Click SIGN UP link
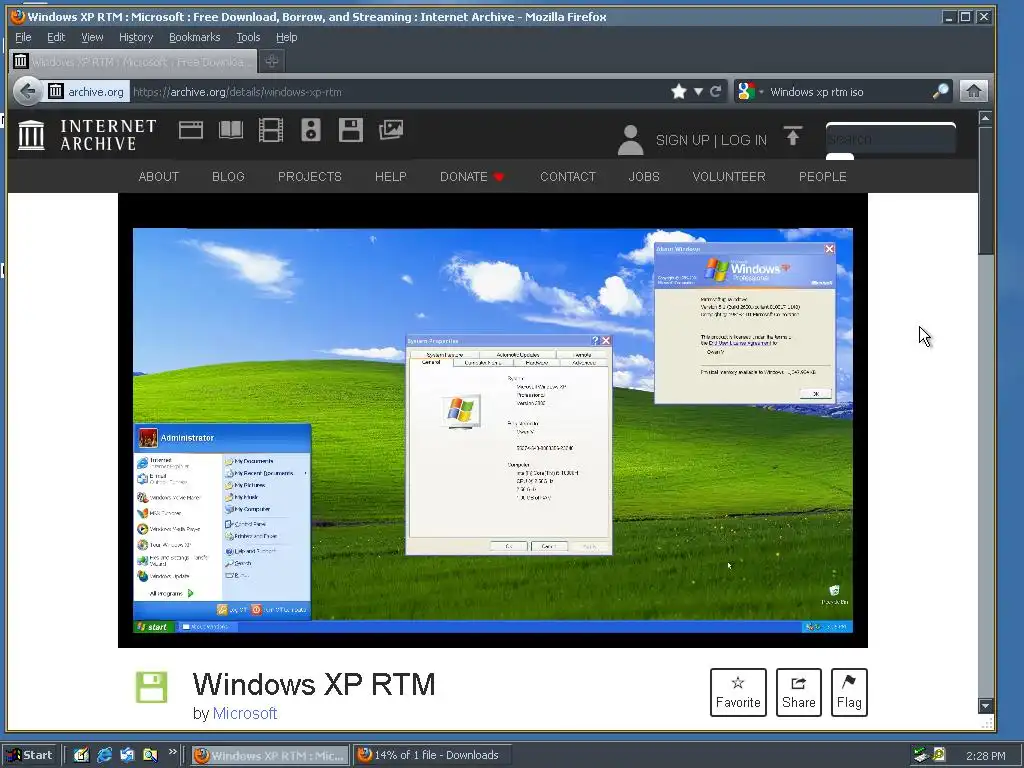 (x=682, y=140)
